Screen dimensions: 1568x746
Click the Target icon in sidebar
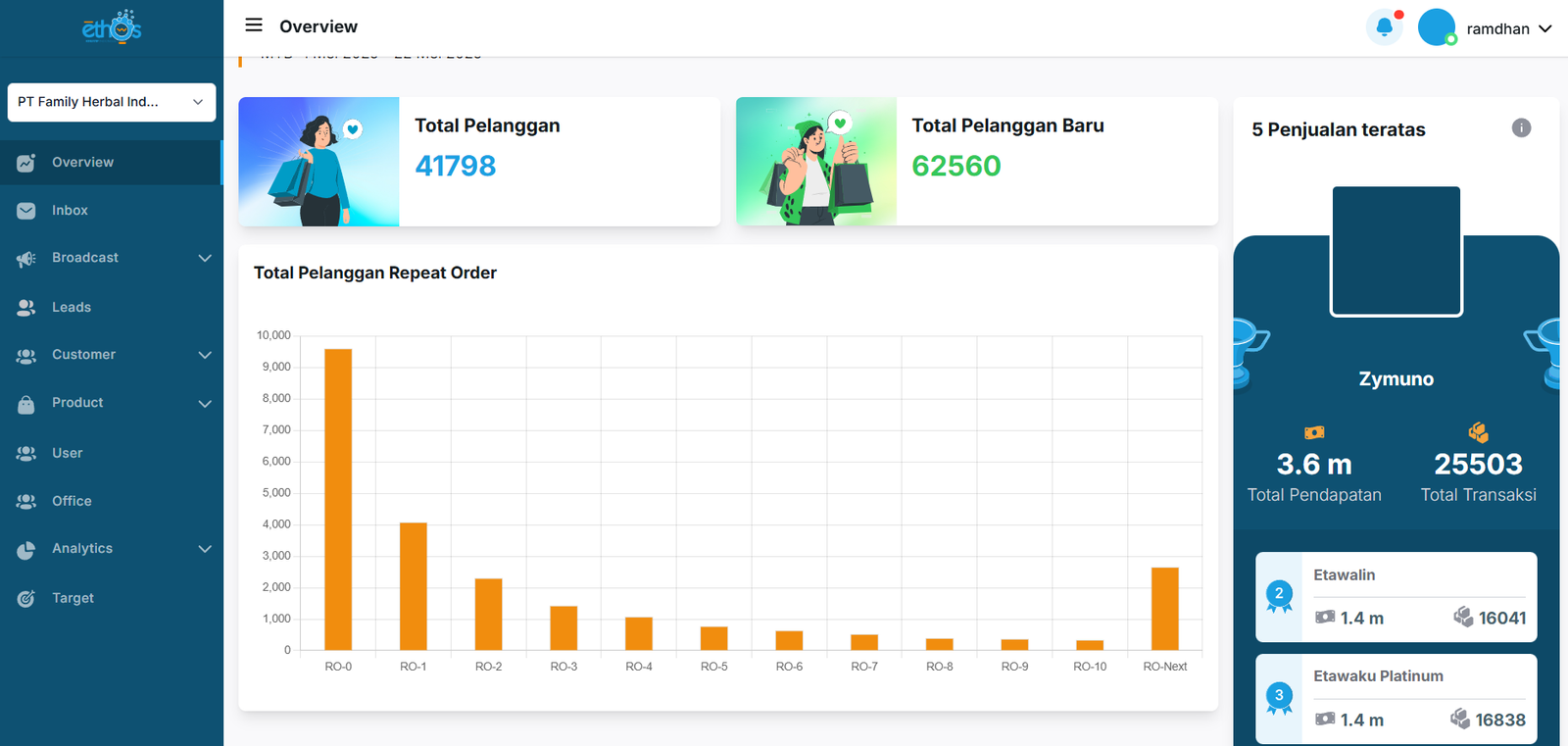(x=26, y=598)
